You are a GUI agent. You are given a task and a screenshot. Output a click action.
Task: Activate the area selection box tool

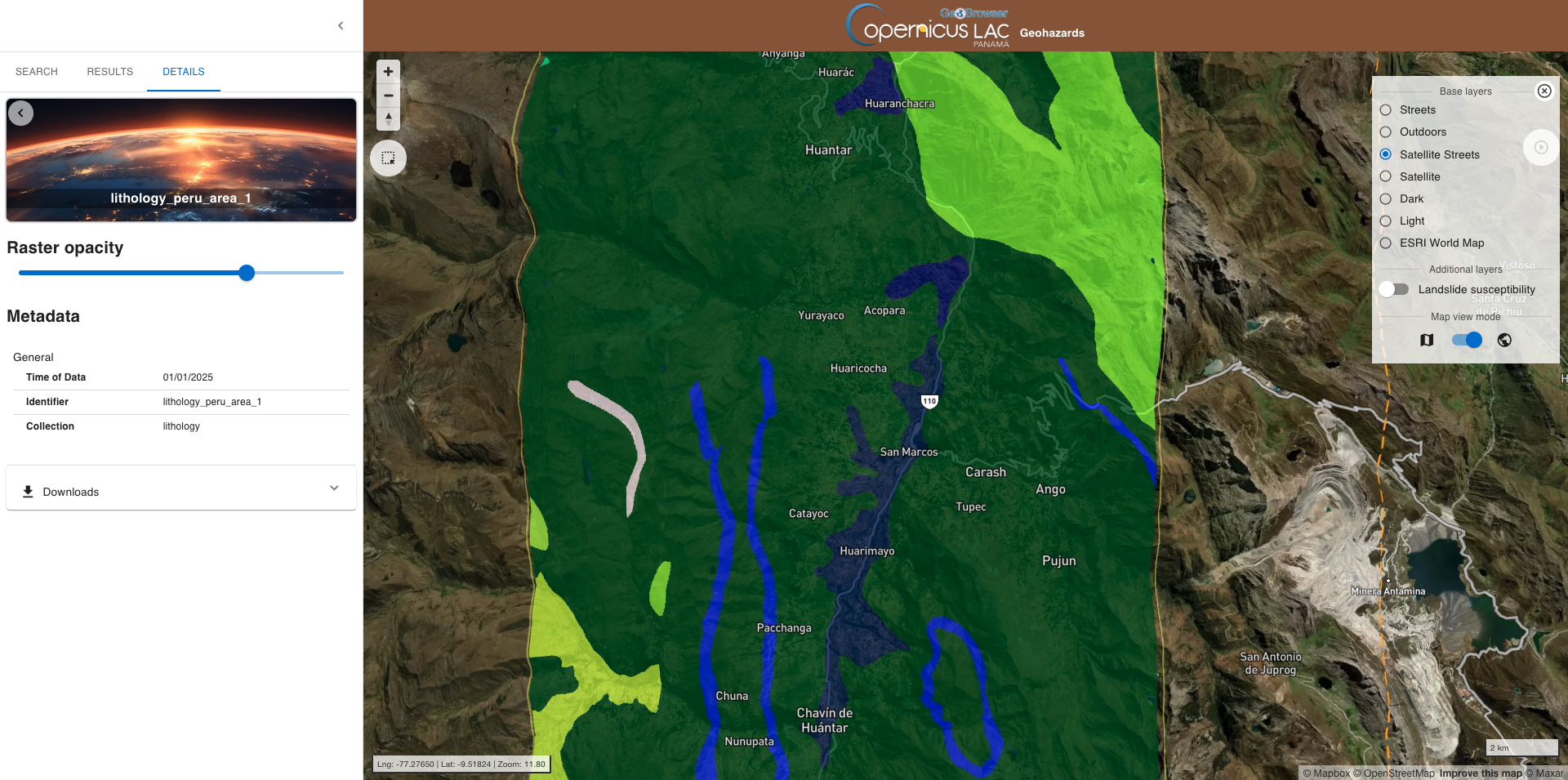(388, 158)
